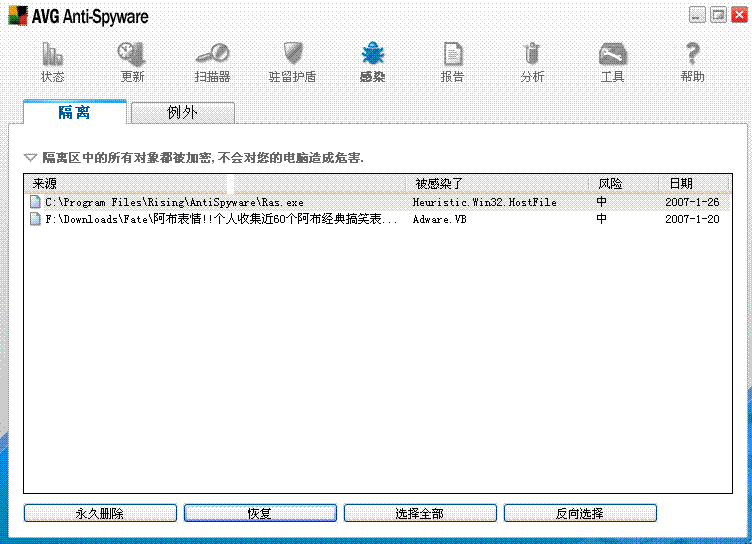Open the 扫描器 (Scanner) section icon

tap(212, 54)
